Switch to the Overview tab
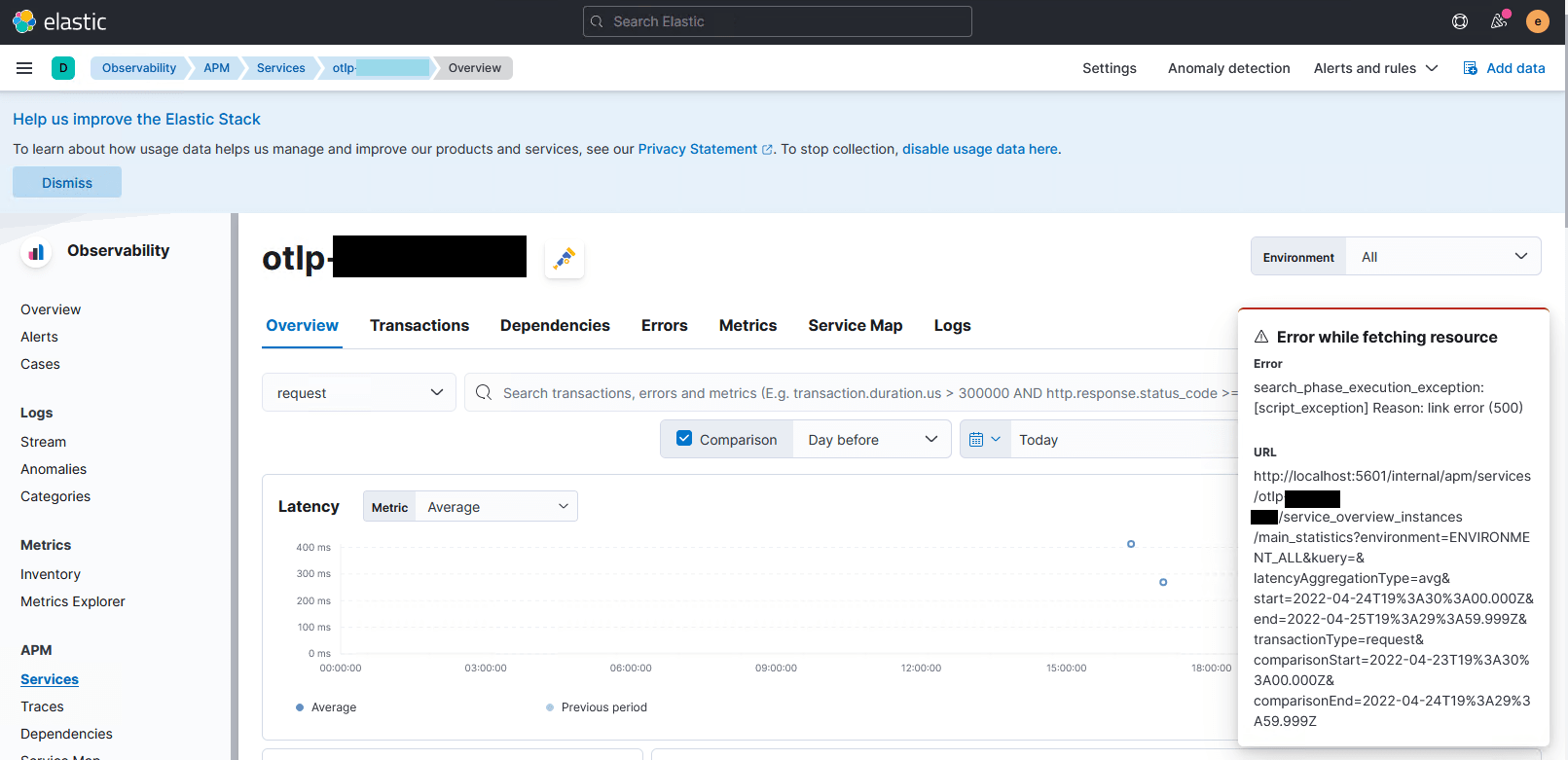1568x760 pixels. [302, 326]
